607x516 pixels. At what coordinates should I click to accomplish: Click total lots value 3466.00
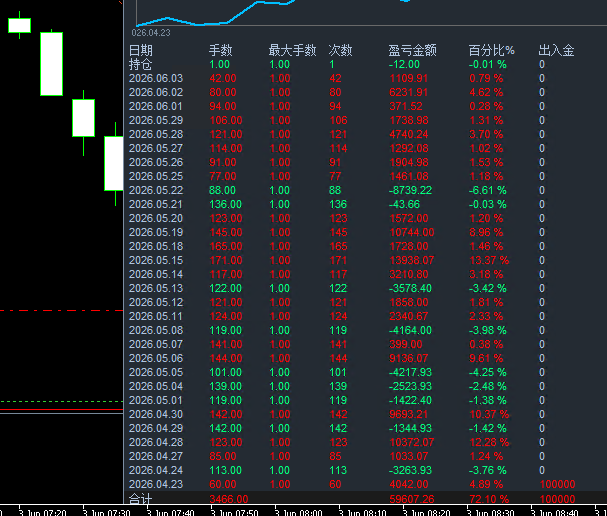(228, 499)
